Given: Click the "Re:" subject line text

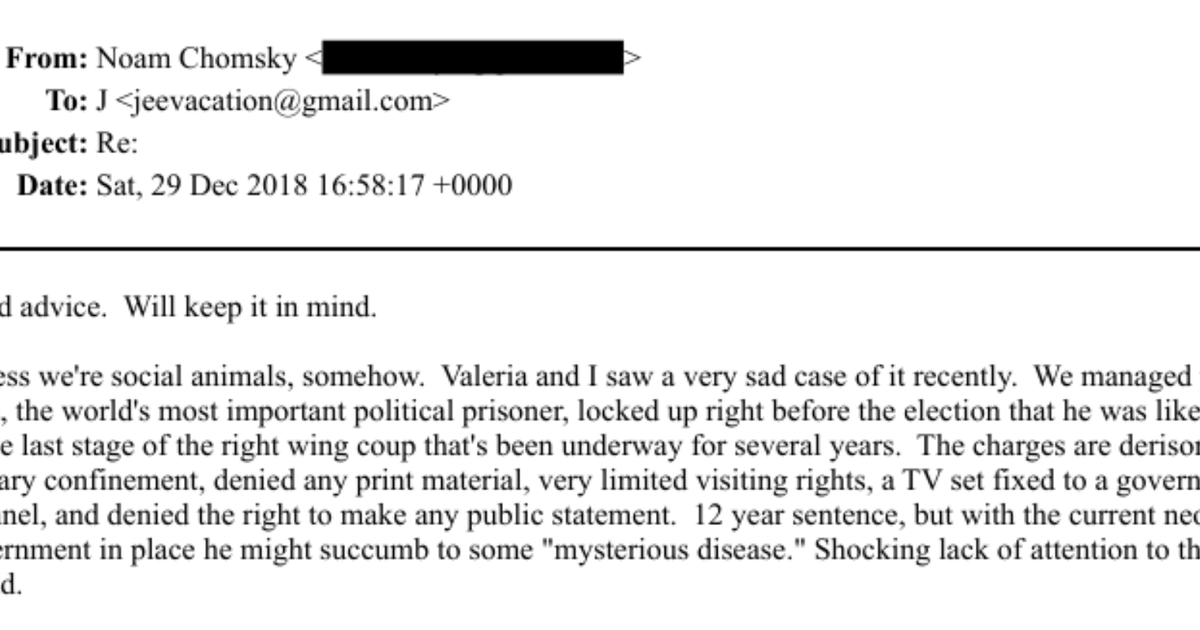Looking at the screenshot, I should [x=117, y=144].
